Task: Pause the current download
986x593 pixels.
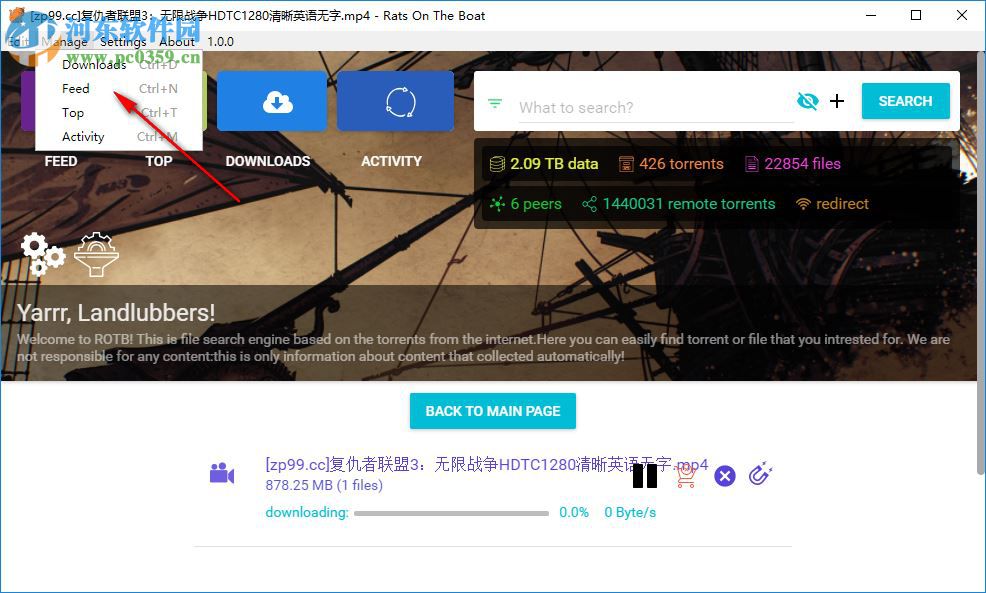Action: coord(645,475)
